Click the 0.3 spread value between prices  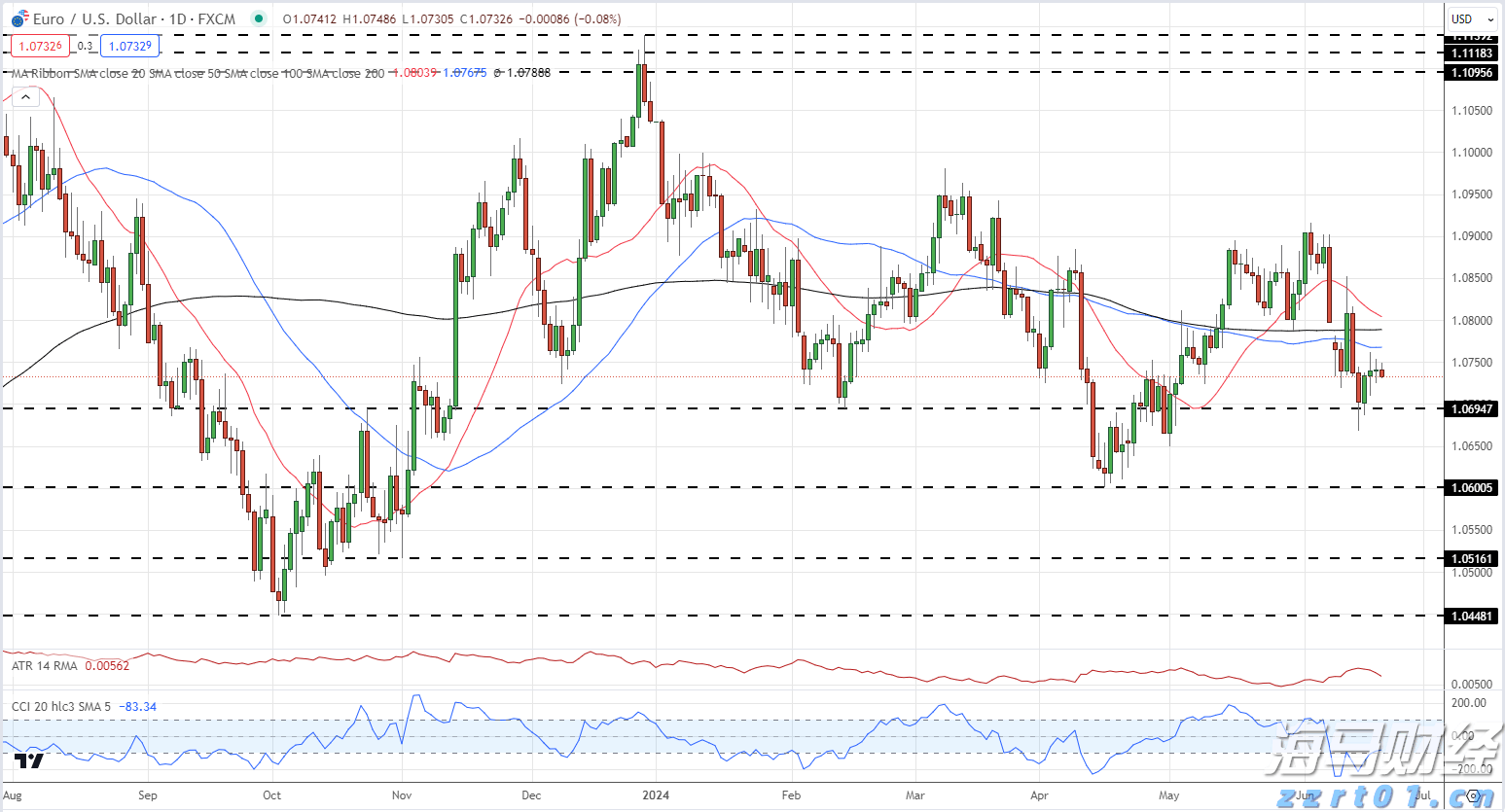pos(86,46)
